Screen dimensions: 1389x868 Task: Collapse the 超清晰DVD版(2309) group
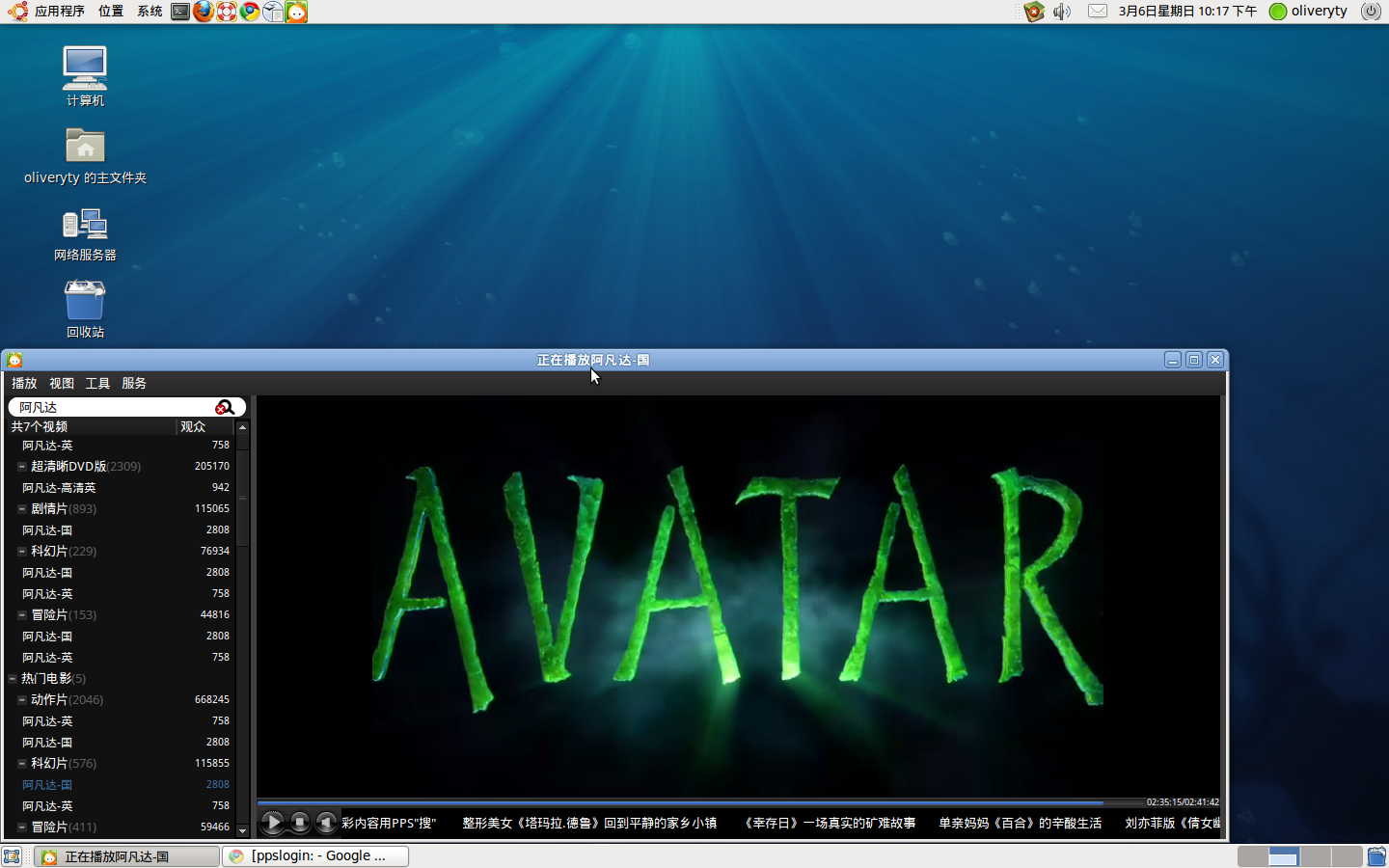pos(21,466)
